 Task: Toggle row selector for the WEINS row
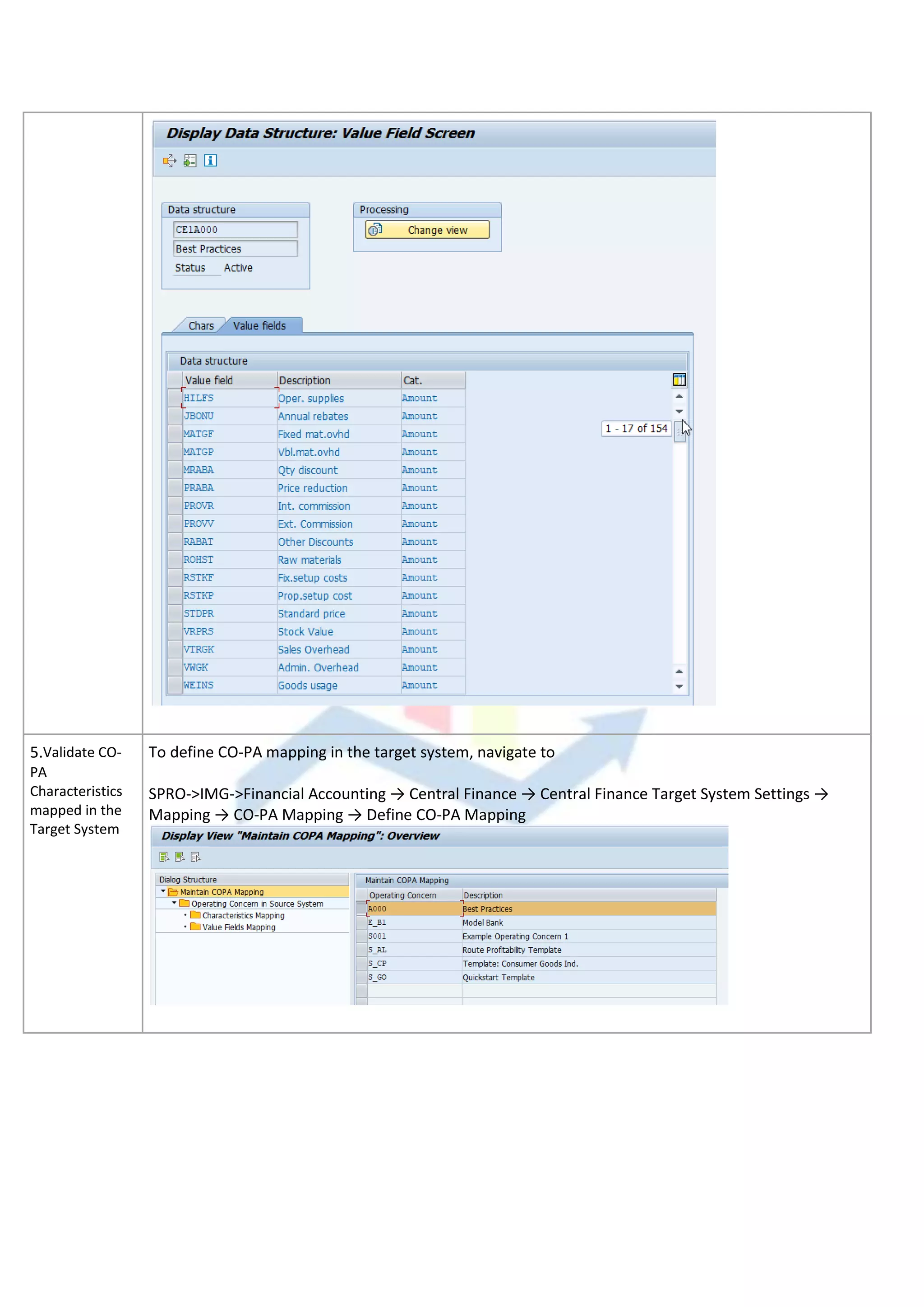(x=175, y=686)
